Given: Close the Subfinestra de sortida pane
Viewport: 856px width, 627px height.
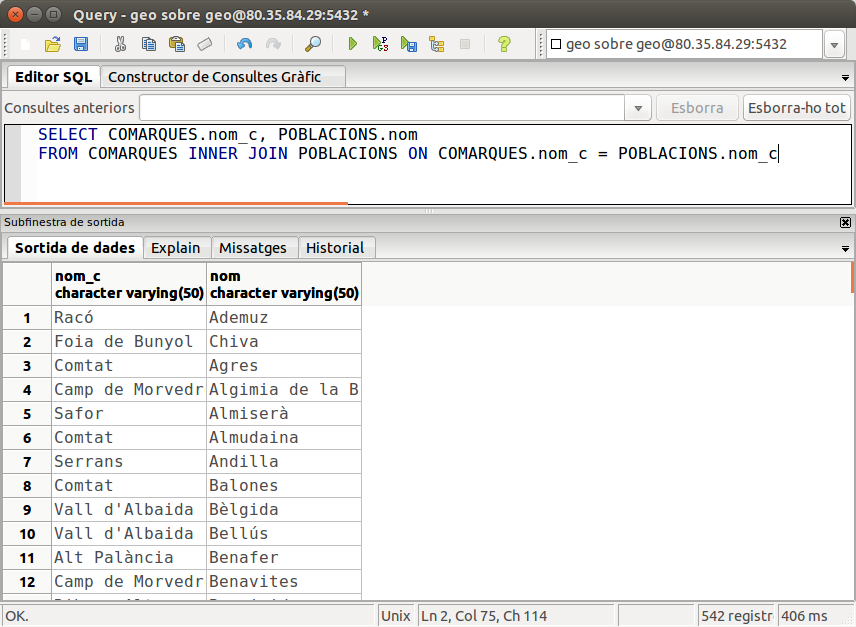Looking at the screenshot, I should 846,222.
